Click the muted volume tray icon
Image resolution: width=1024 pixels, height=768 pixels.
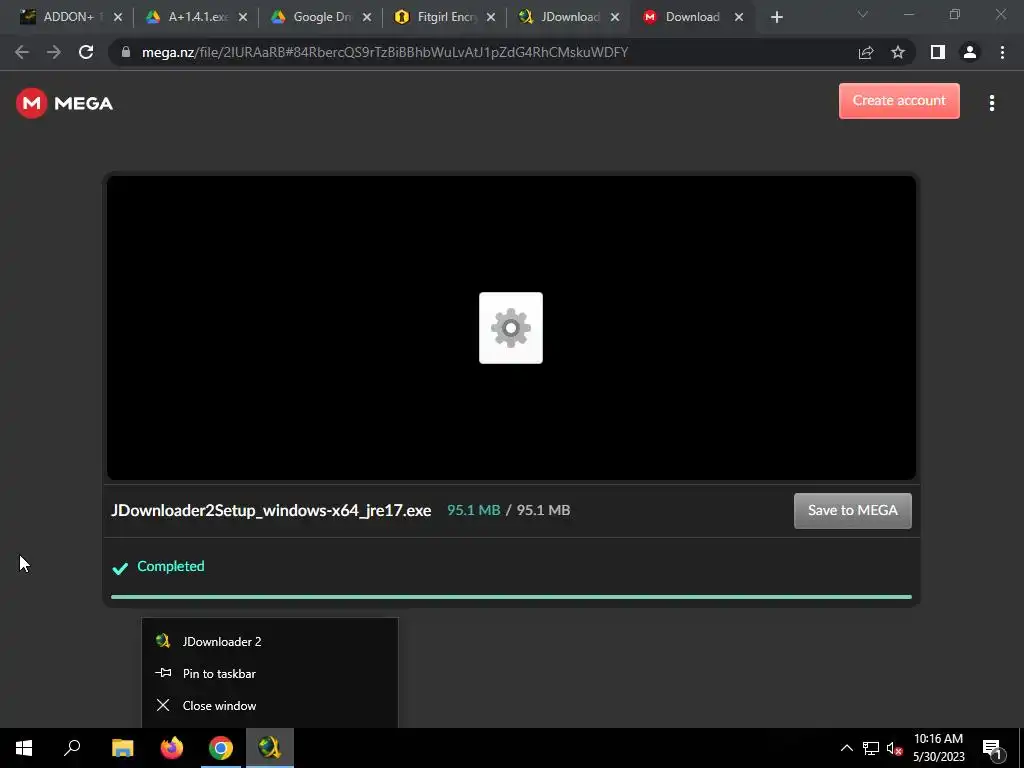pos(894,748)
